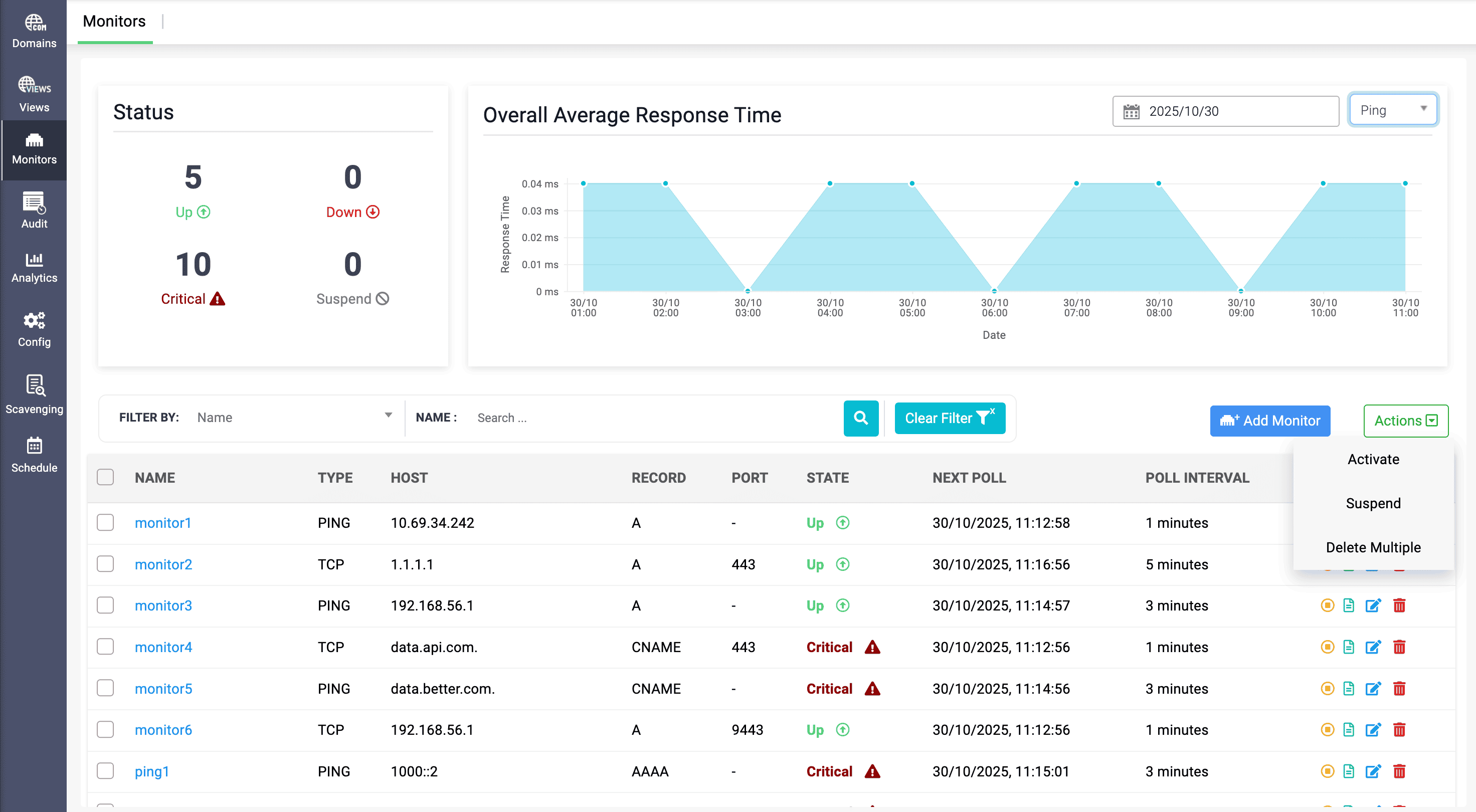Suspend monitor4 using orange stop icon
This screenshot has height=812, width=1476.
pos(1327,647)
